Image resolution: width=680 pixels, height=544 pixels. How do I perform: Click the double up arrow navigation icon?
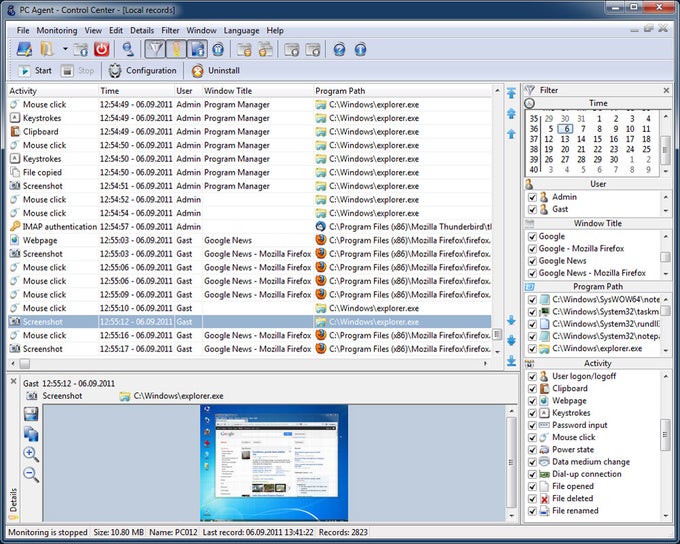(x=511, y=114)
